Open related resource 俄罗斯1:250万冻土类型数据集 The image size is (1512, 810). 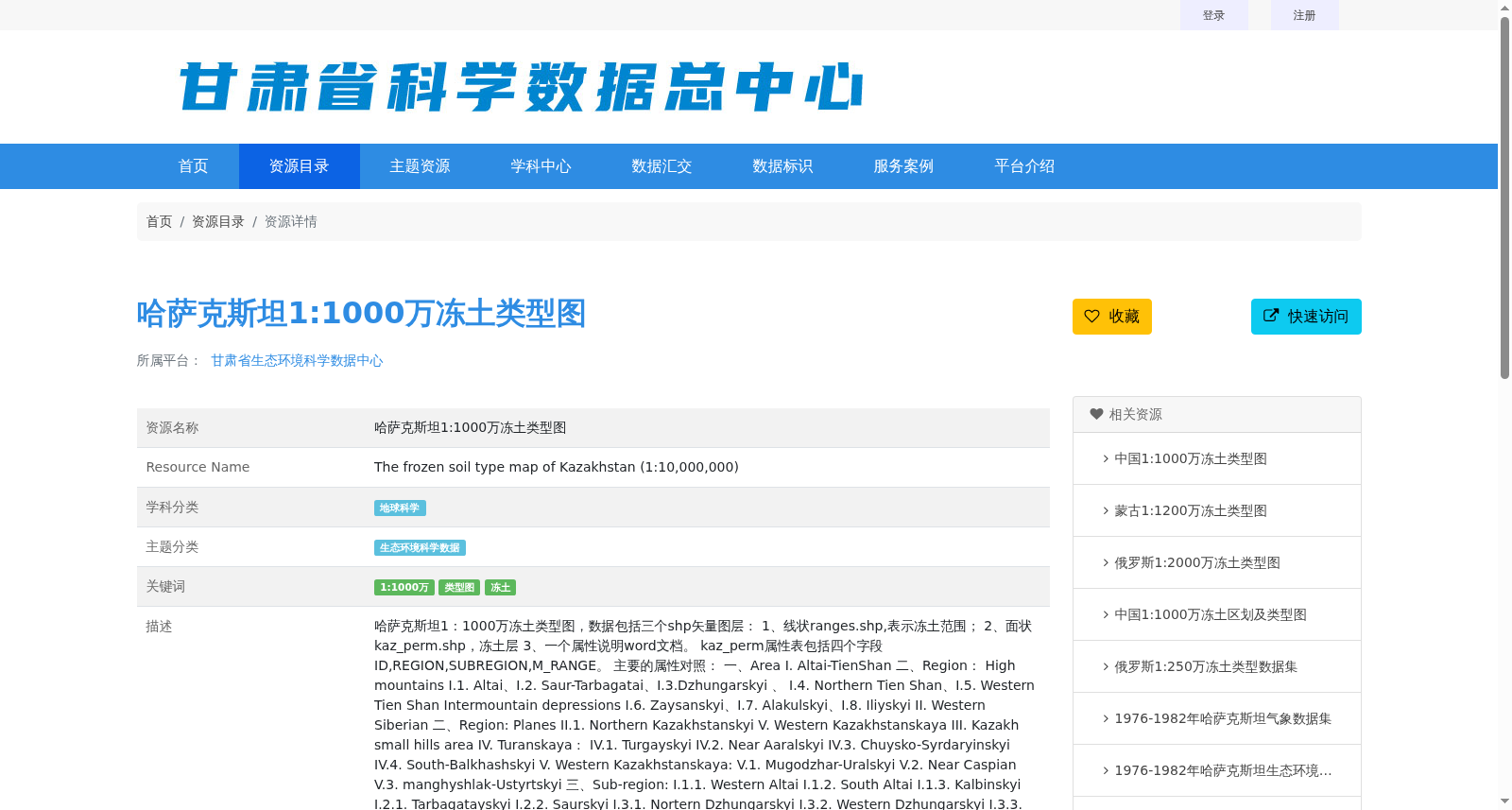coord(1206,666)
